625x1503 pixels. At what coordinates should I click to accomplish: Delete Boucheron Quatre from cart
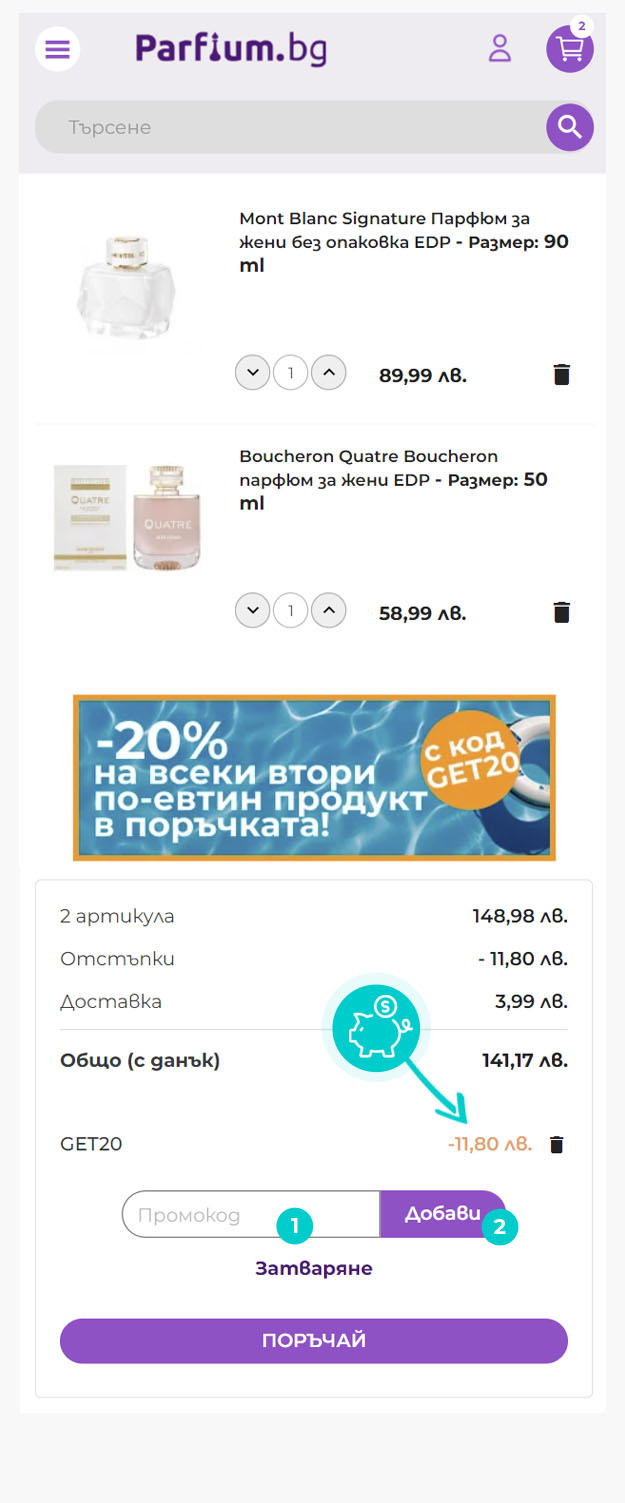562,612
